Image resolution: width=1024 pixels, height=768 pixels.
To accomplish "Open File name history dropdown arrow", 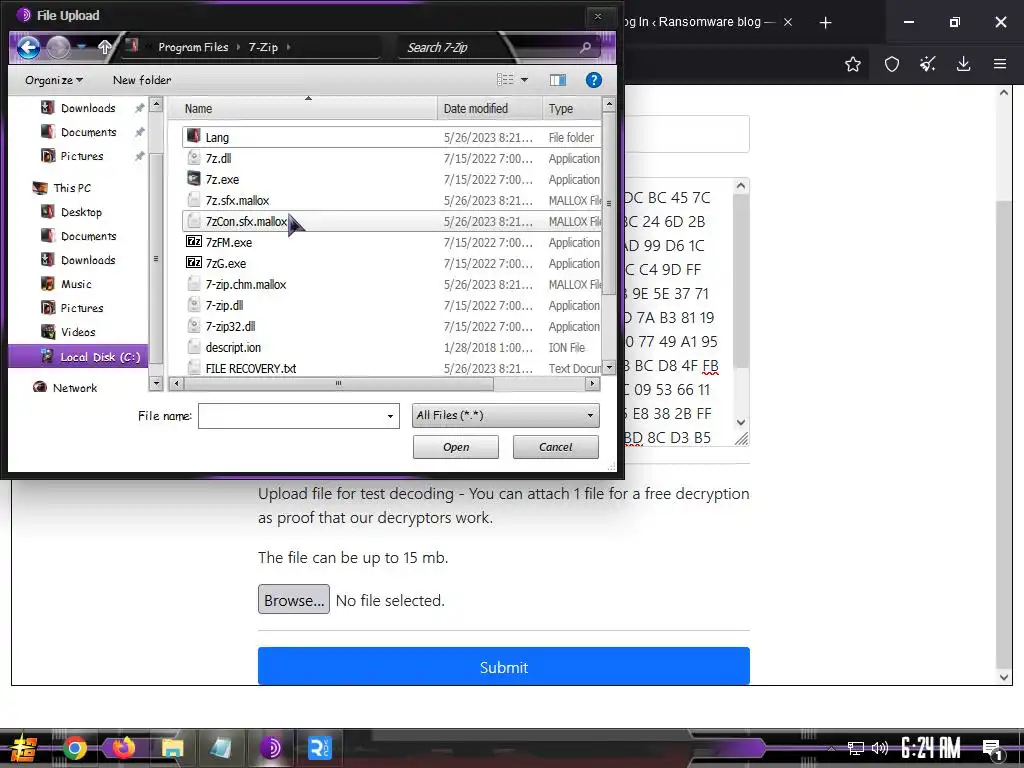I will pos(390,416).
